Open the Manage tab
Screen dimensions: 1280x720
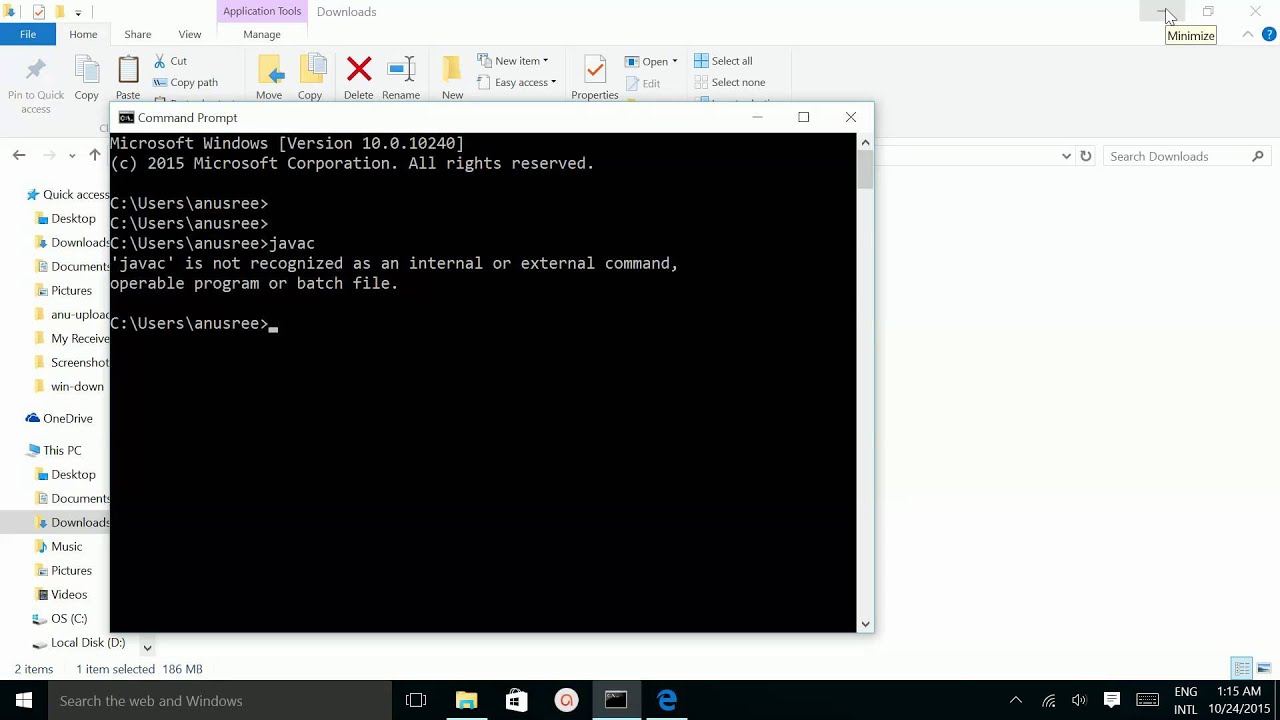(x=262, y=34)
